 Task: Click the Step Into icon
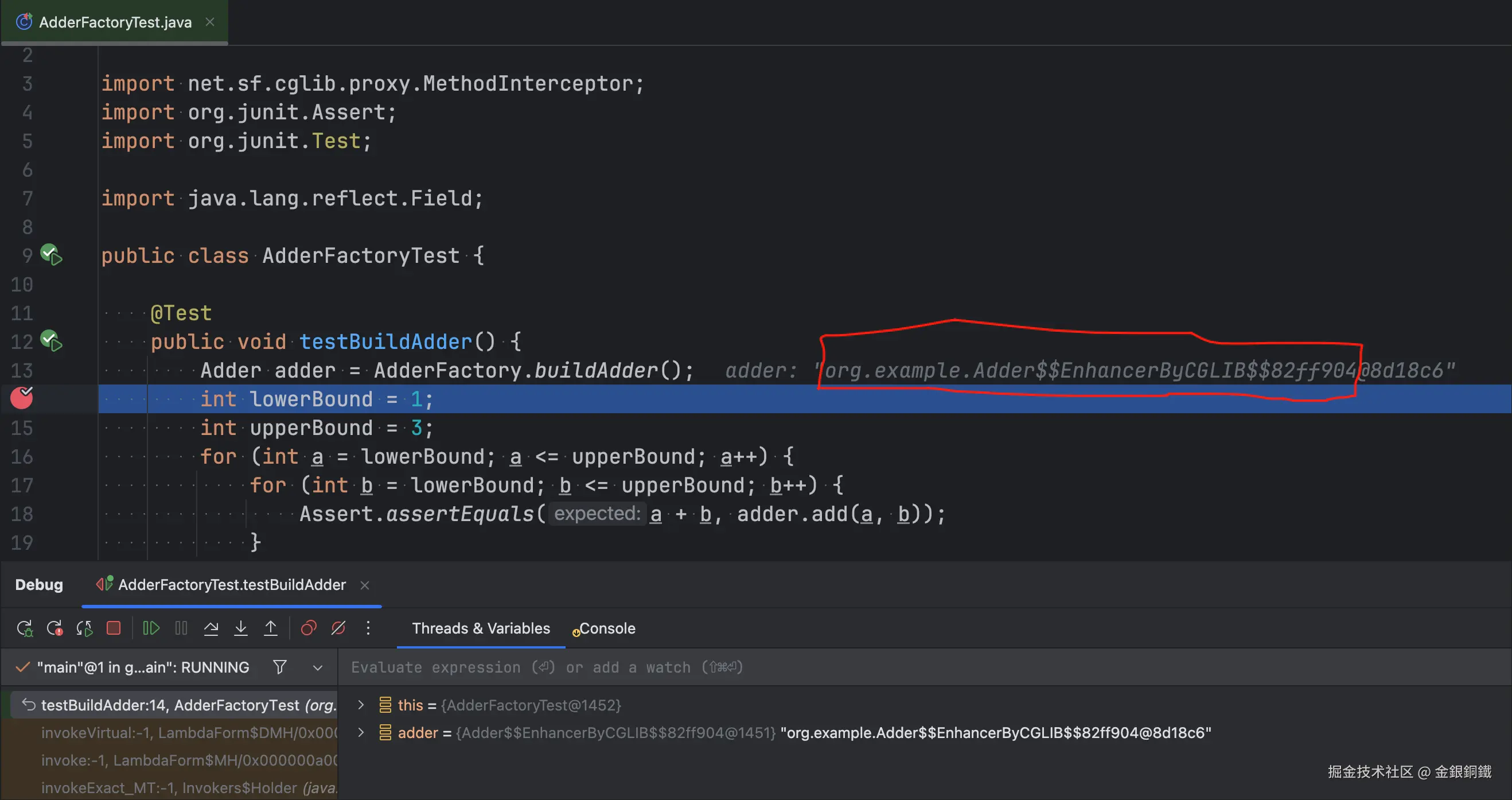tap(241, 628)
